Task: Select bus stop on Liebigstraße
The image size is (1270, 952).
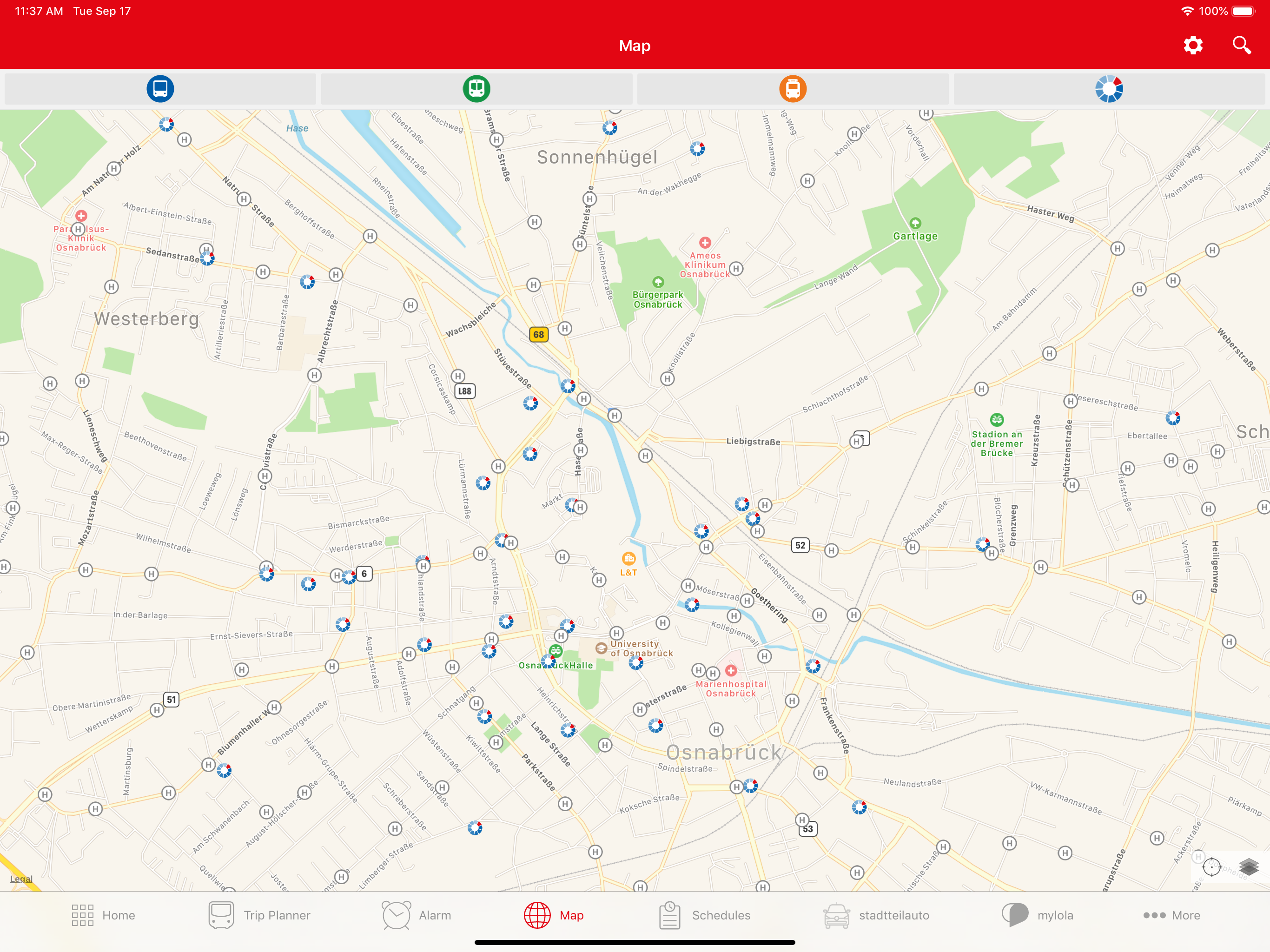Action: (x=856, y=442)
